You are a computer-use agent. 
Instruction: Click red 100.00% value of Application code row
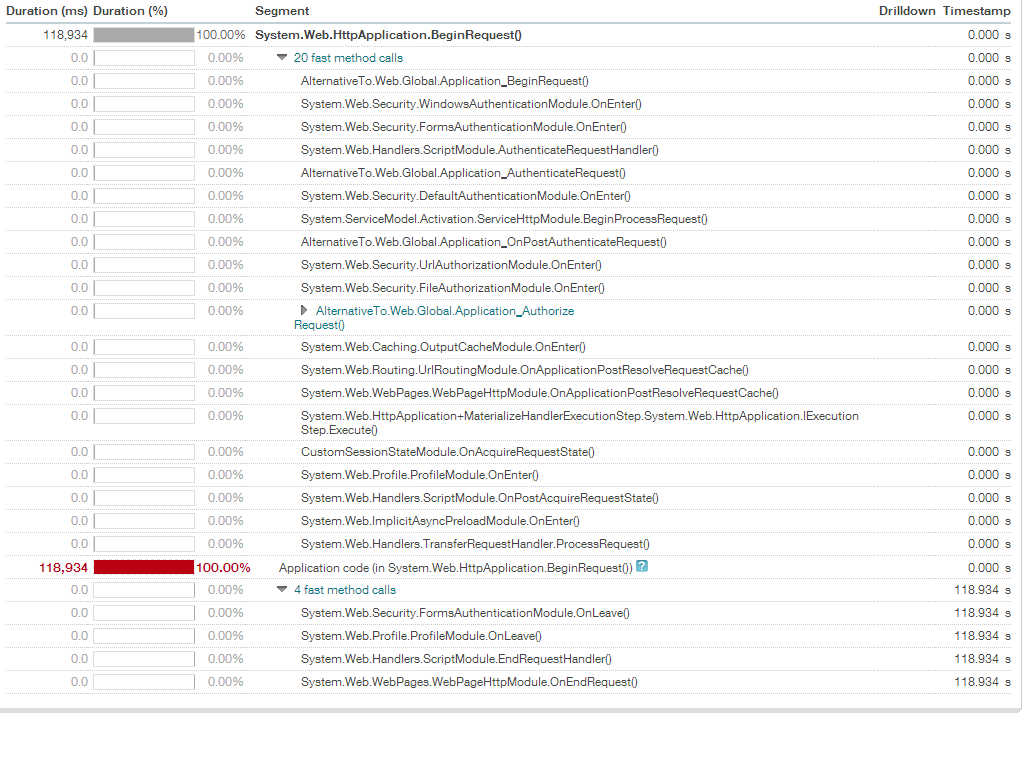(x=223, y=568)
